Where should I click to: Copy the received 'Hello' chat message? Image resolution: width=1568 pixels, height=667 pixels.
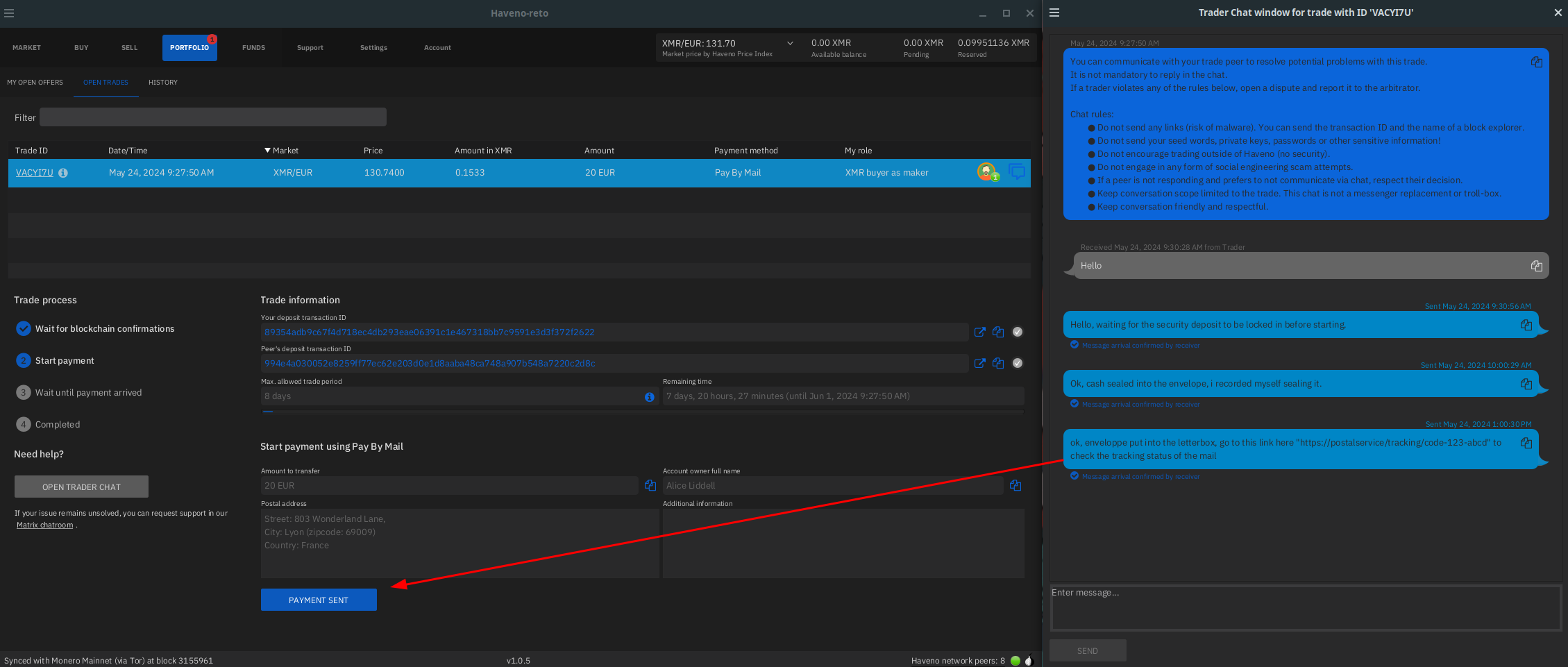[1537, 266]
